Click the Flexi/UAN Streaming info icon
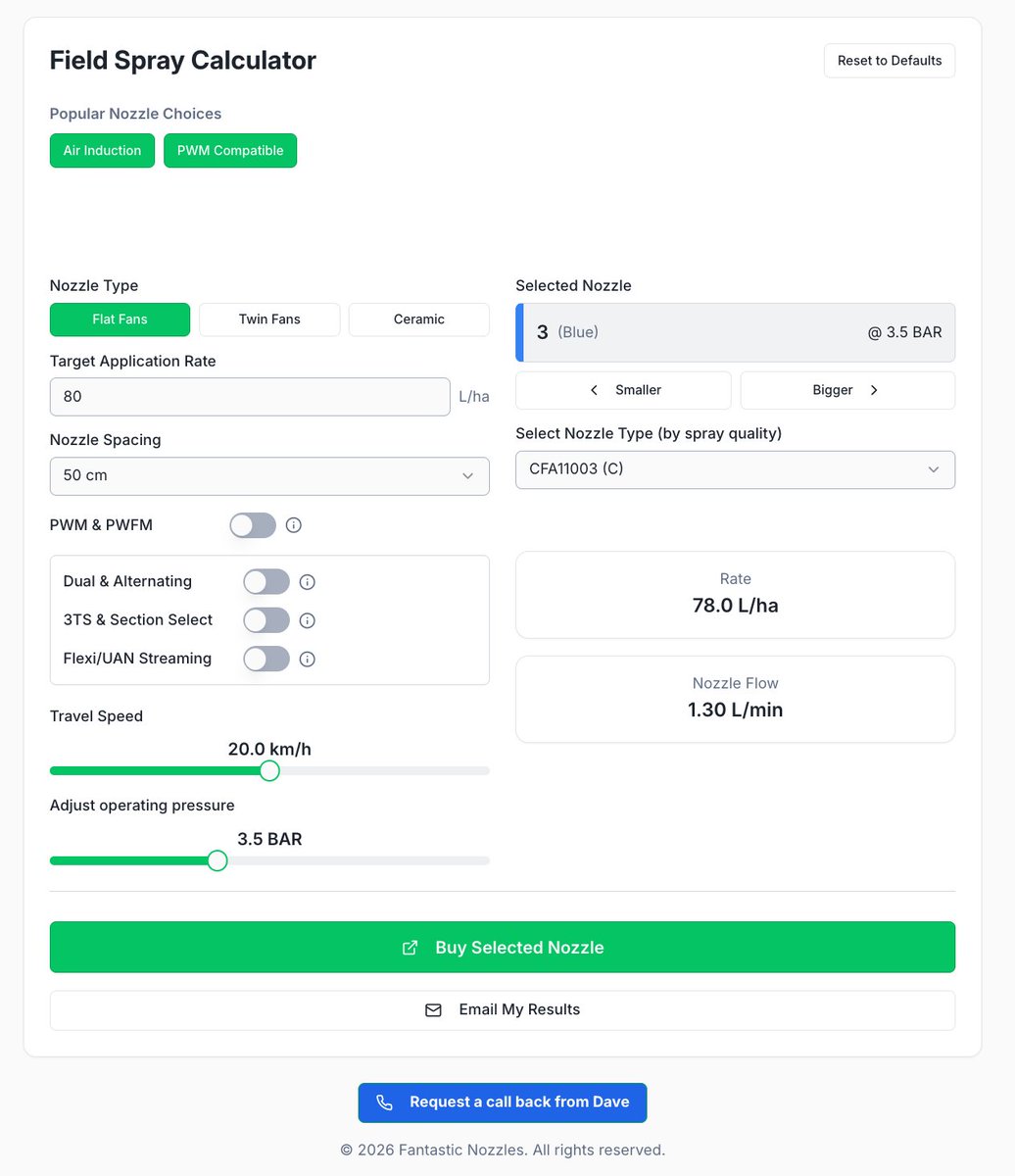The height and width of the screenshot is (1176, 1015). pyautogui.click(x=307, y=659)
